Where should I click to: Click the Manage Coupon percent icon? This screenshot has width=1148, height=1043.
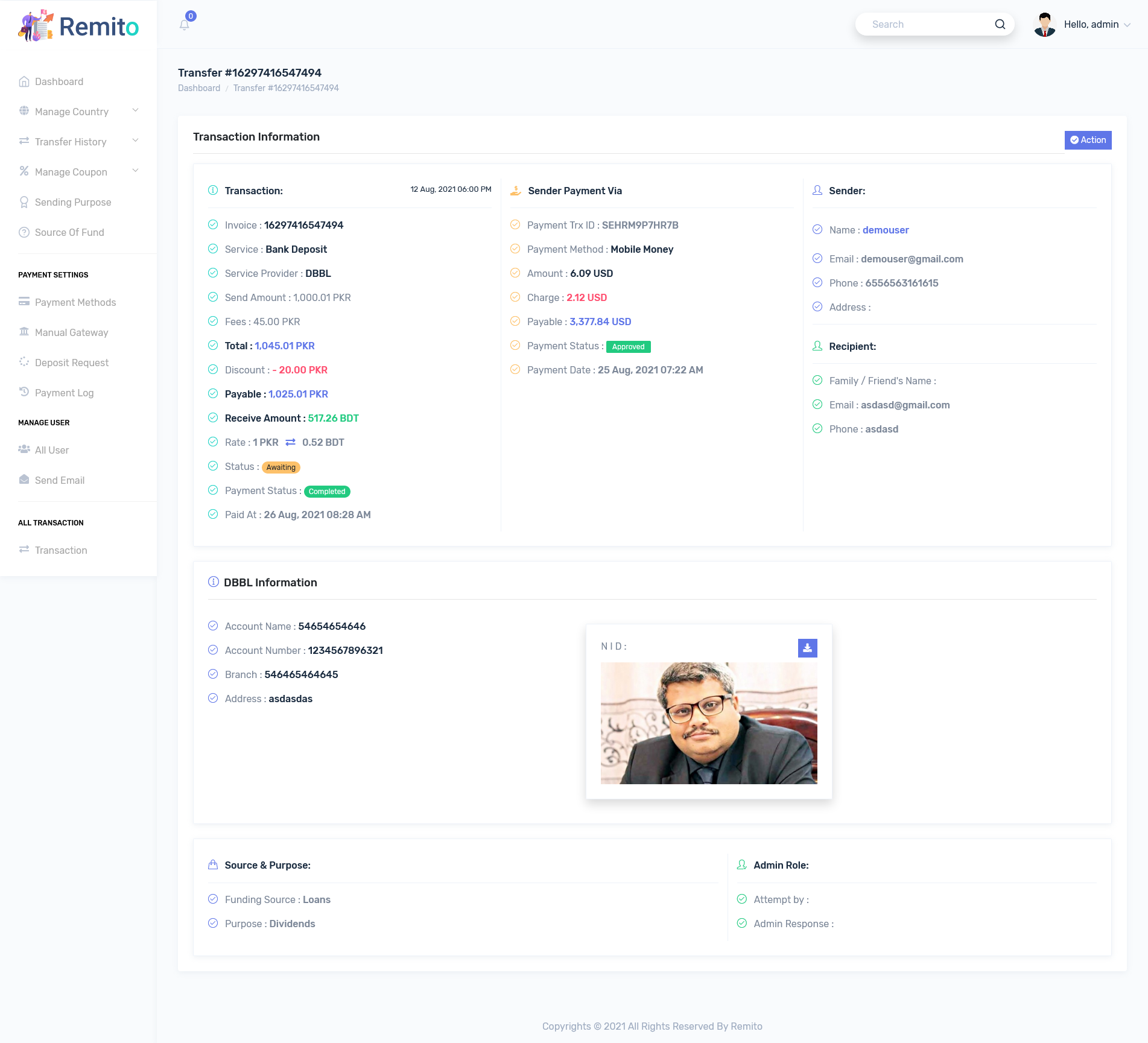click(24, 171)
